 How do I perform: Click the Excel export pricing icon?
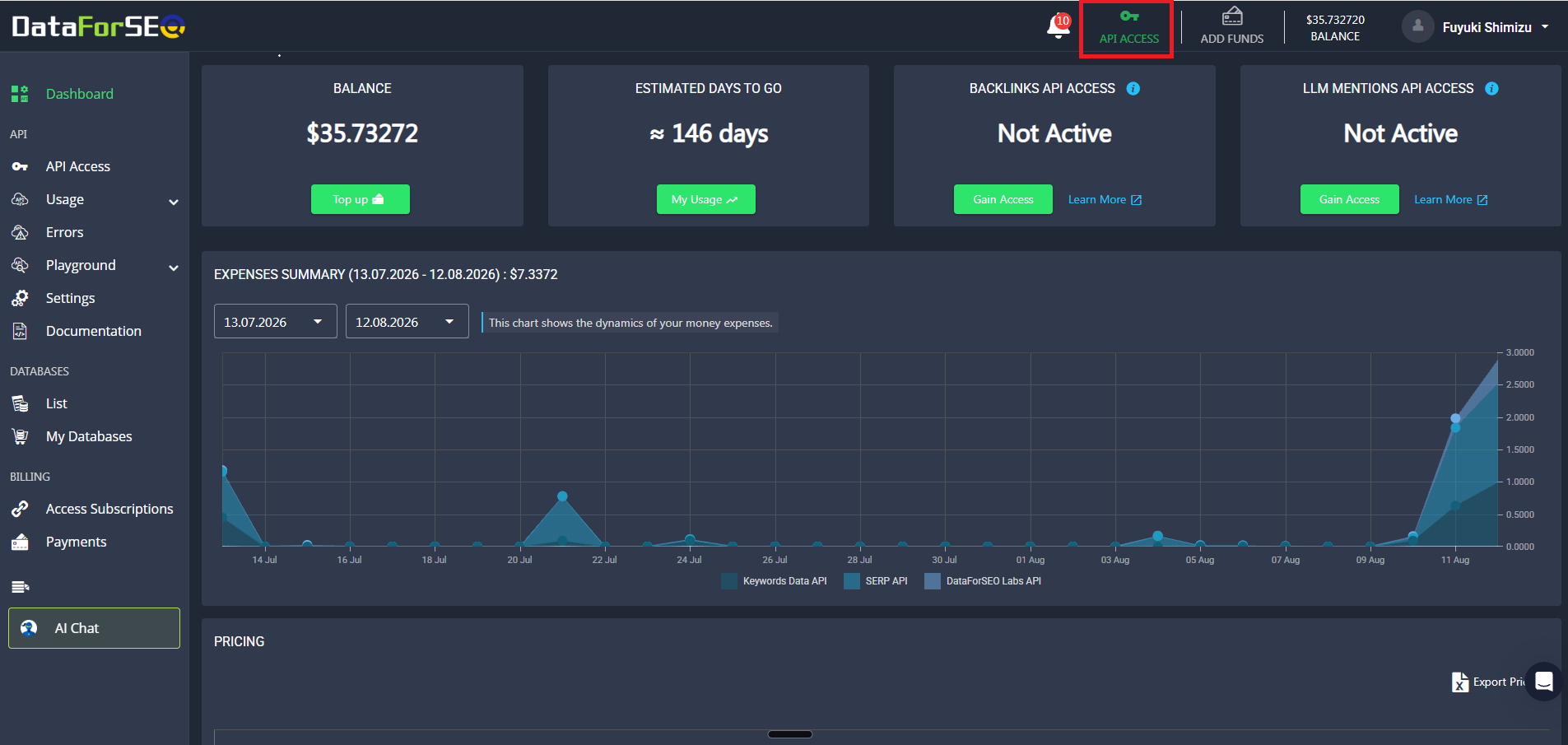[1460, 682]
